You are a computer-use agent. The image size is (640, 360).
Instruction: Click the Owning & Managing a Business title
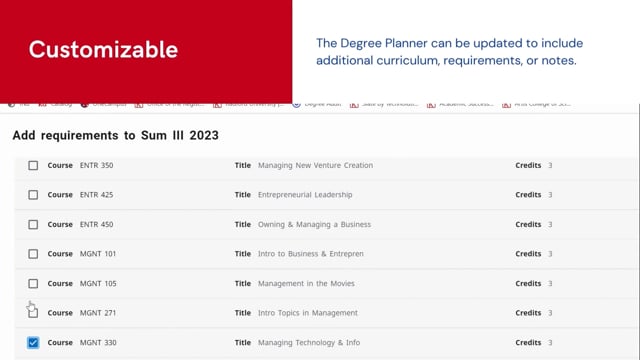click(314, 224)
